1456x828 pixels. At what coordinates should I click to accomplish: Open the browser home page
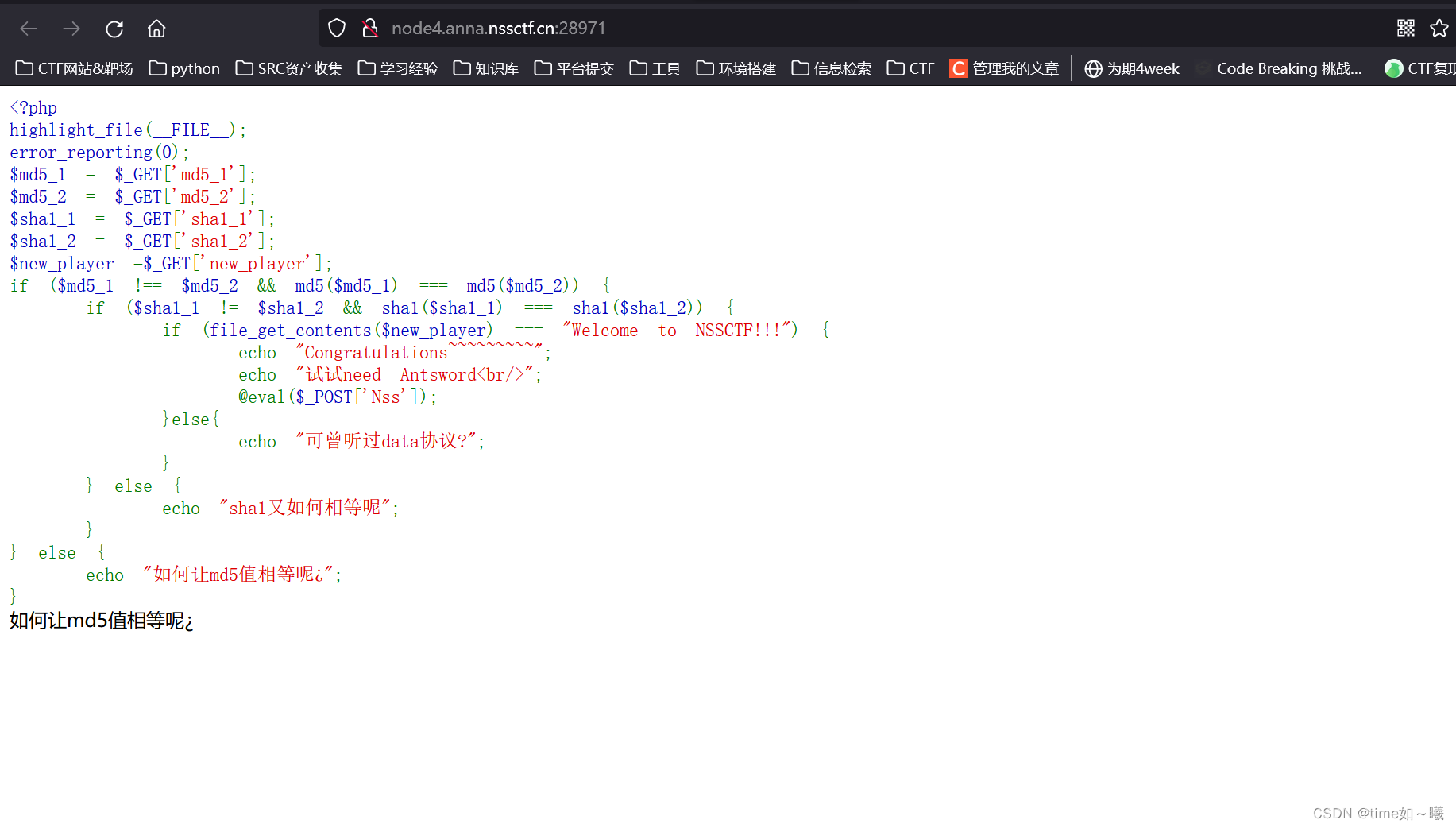point(156,29)
